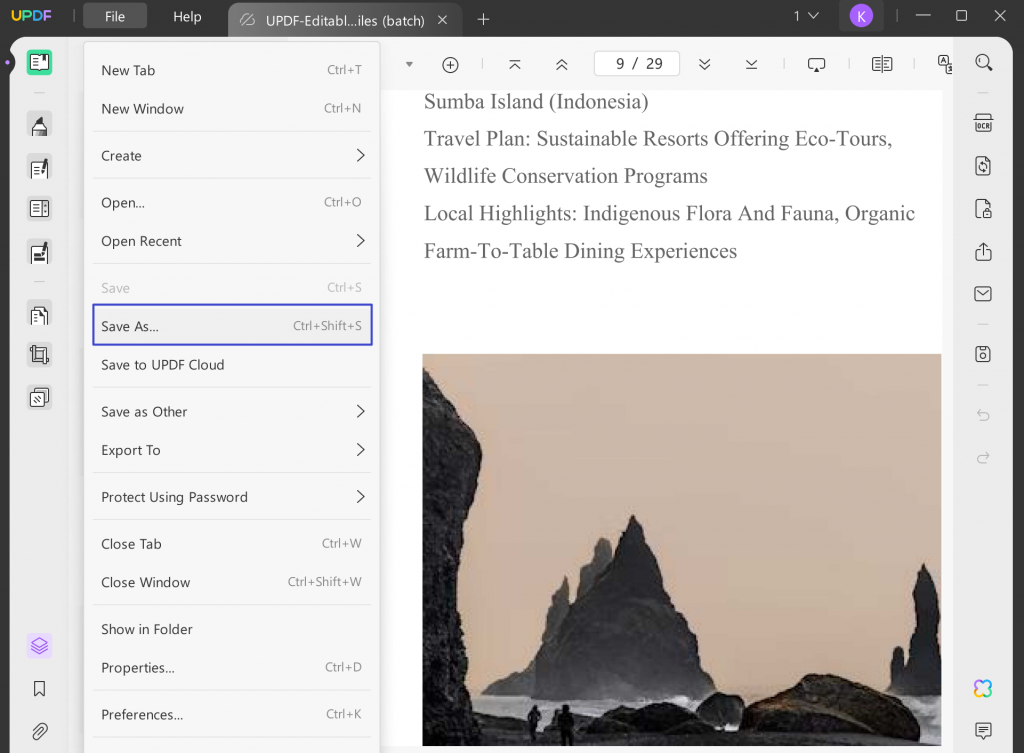
Task: Open the Help menu
Action: [187, 16]
